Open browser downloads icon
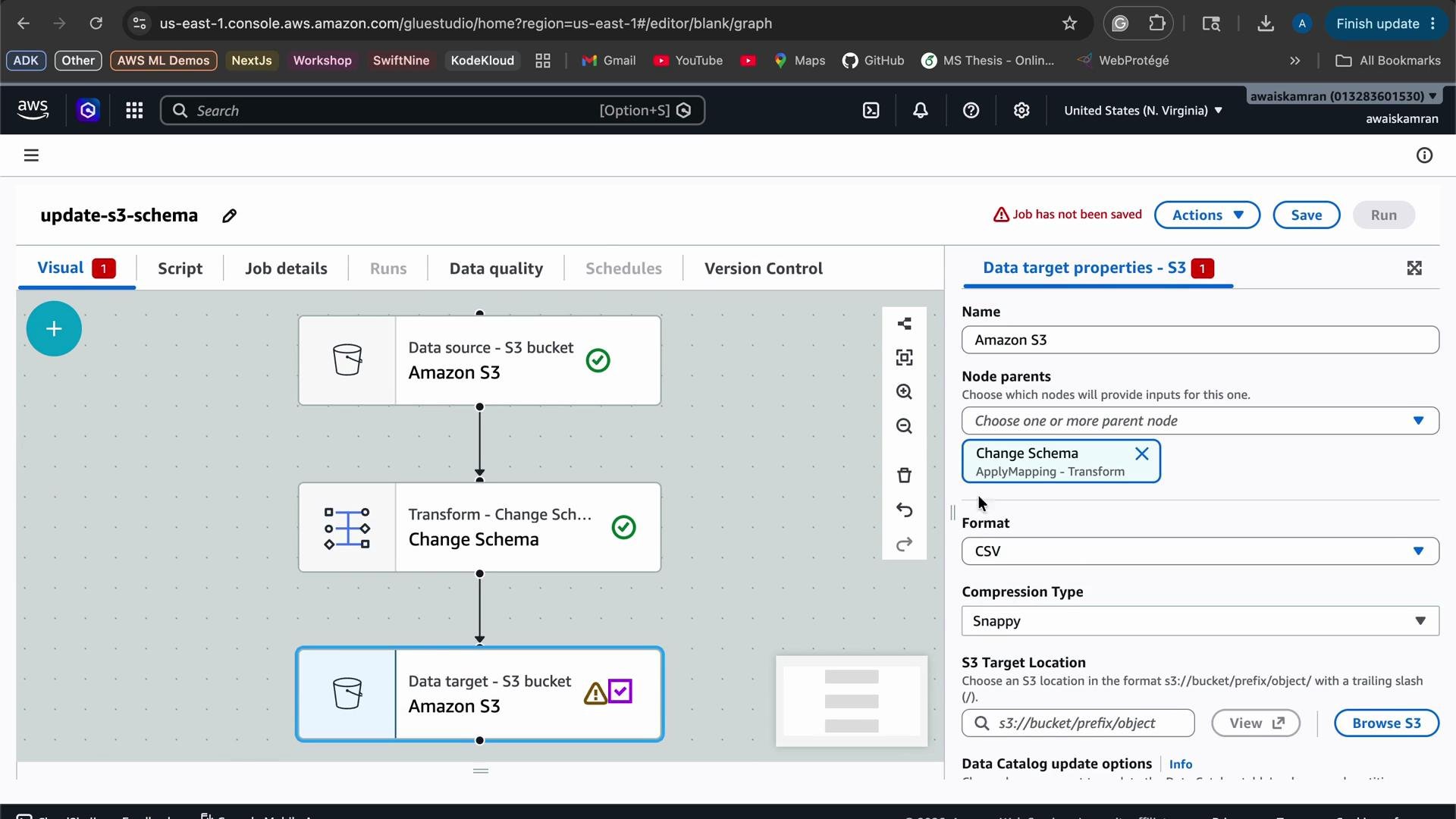This screenshot has width=1456, height=819. pyautogui.click(x=1265, y=24)
